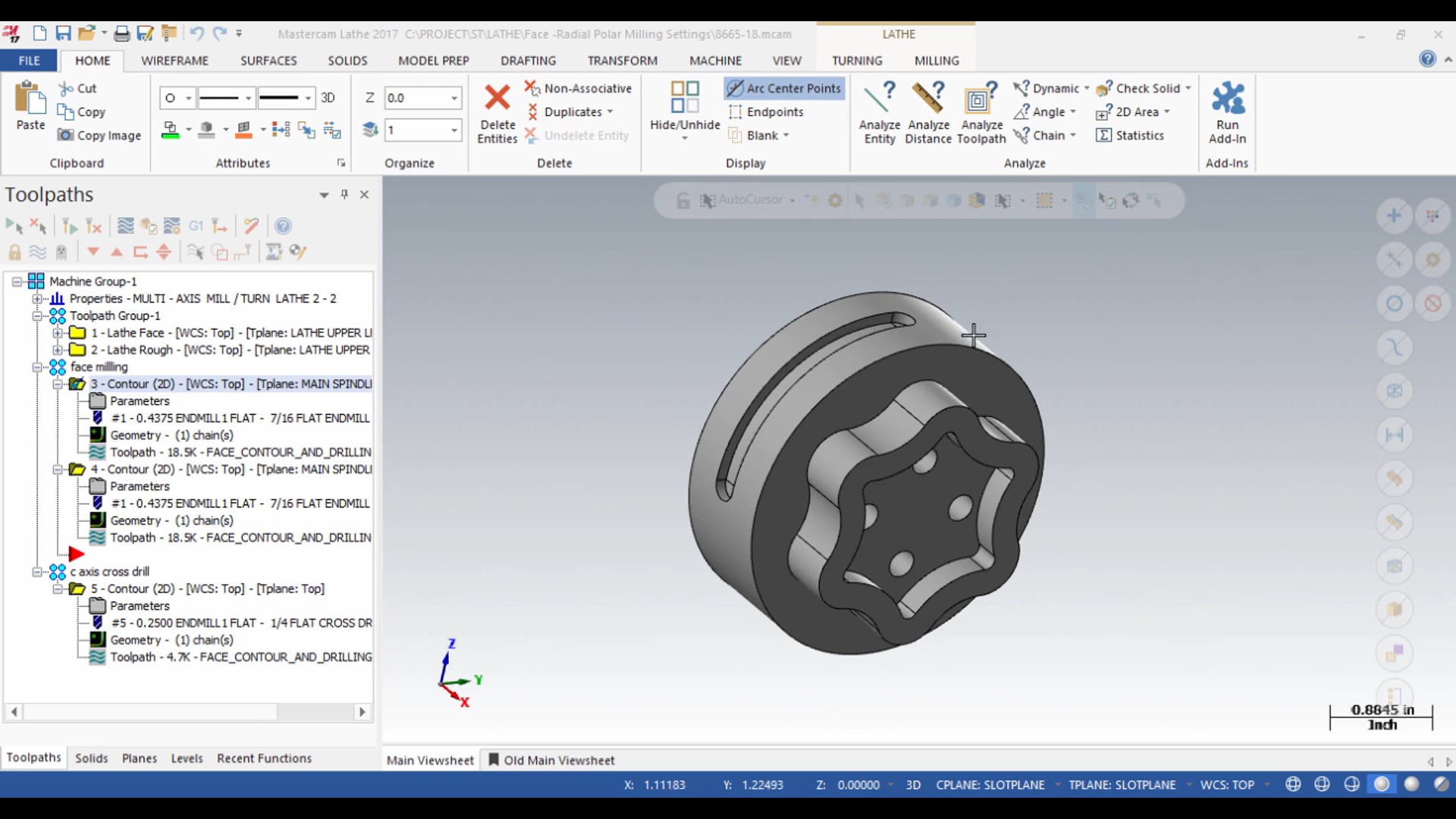Select the Analyze Distance tool
Screen dimensions: 1456x819
click(928, 111)
